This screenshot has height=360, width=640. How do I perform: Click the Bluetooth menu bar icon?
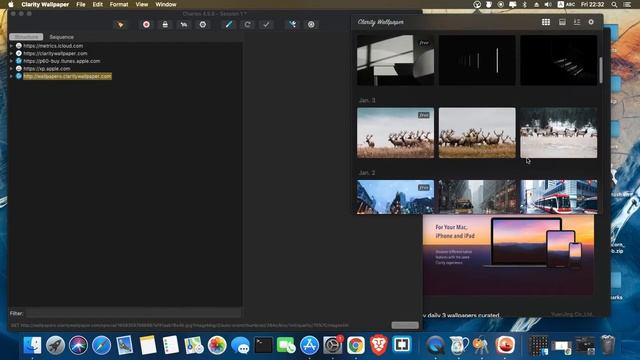tap(525, 4)
